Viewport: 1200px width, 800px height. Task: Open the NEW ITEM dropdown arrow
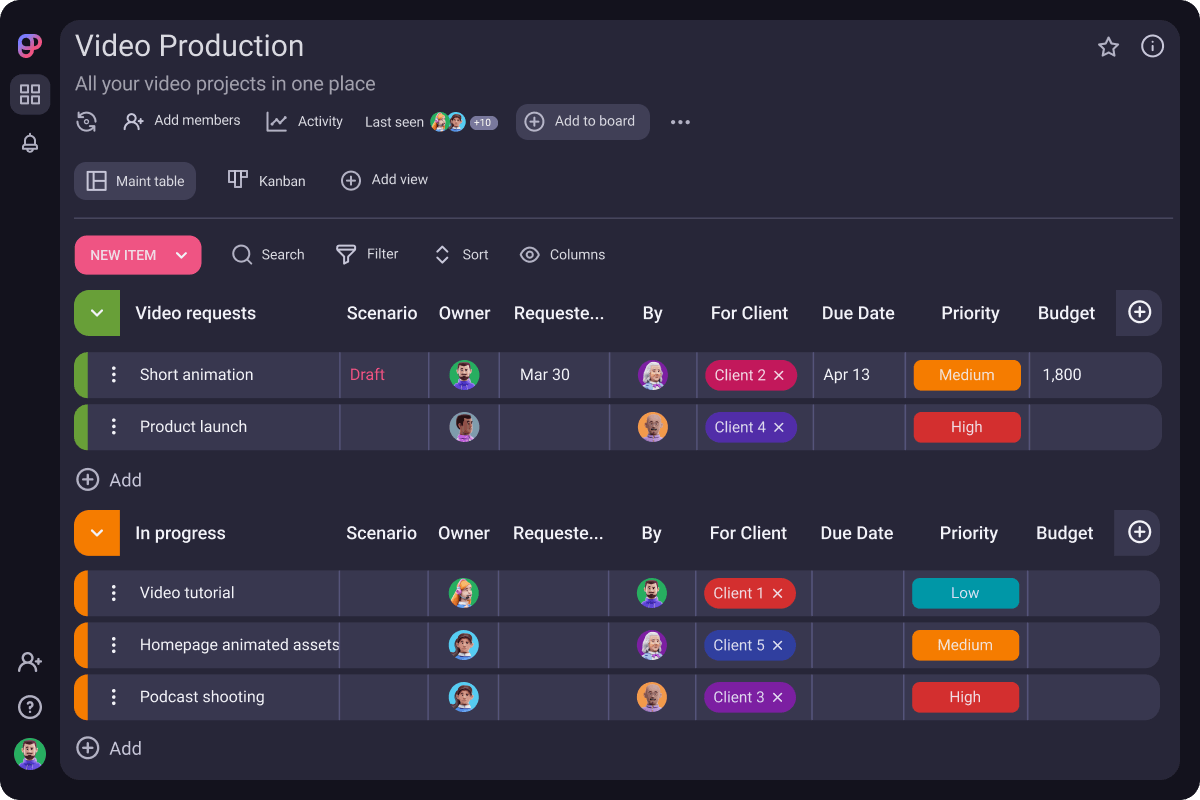(181, 255)
